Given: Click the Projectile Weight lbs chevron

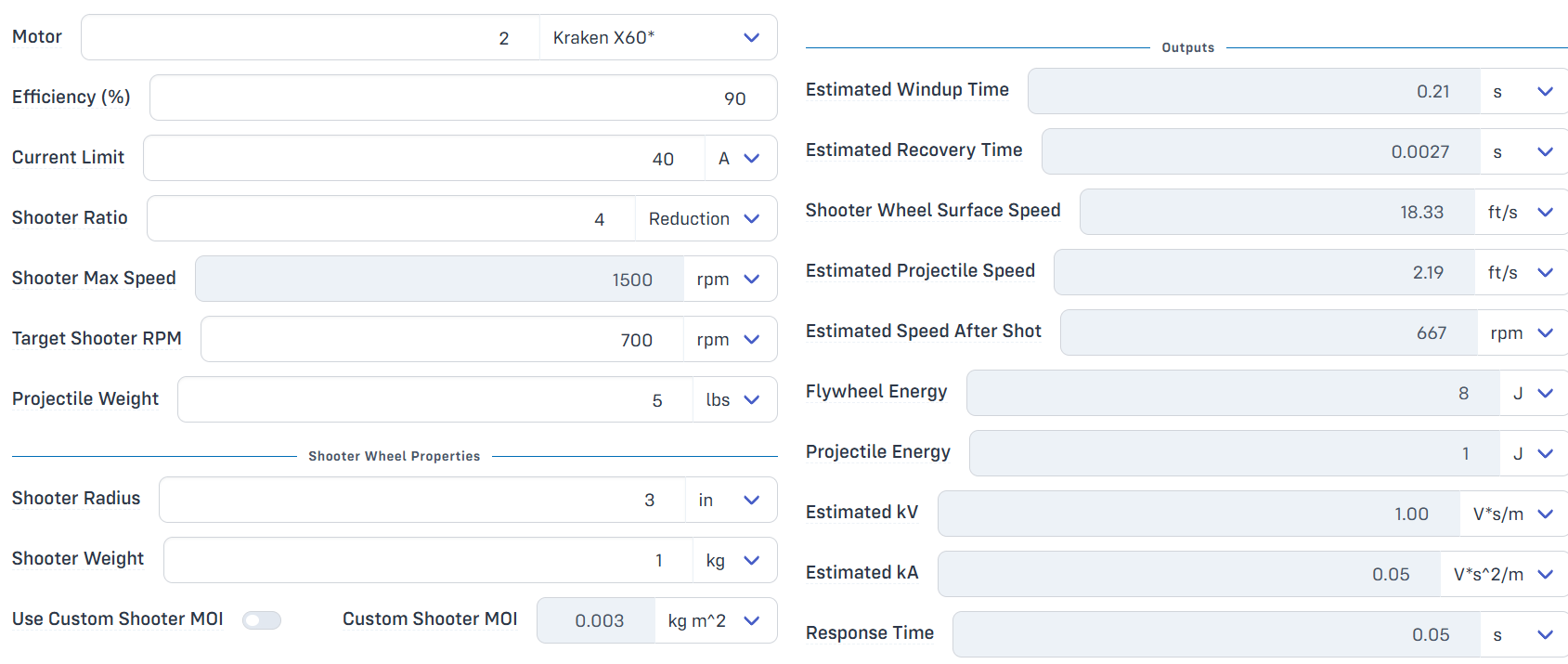Looking at the screenshot, I should click(x=752, y=399).
